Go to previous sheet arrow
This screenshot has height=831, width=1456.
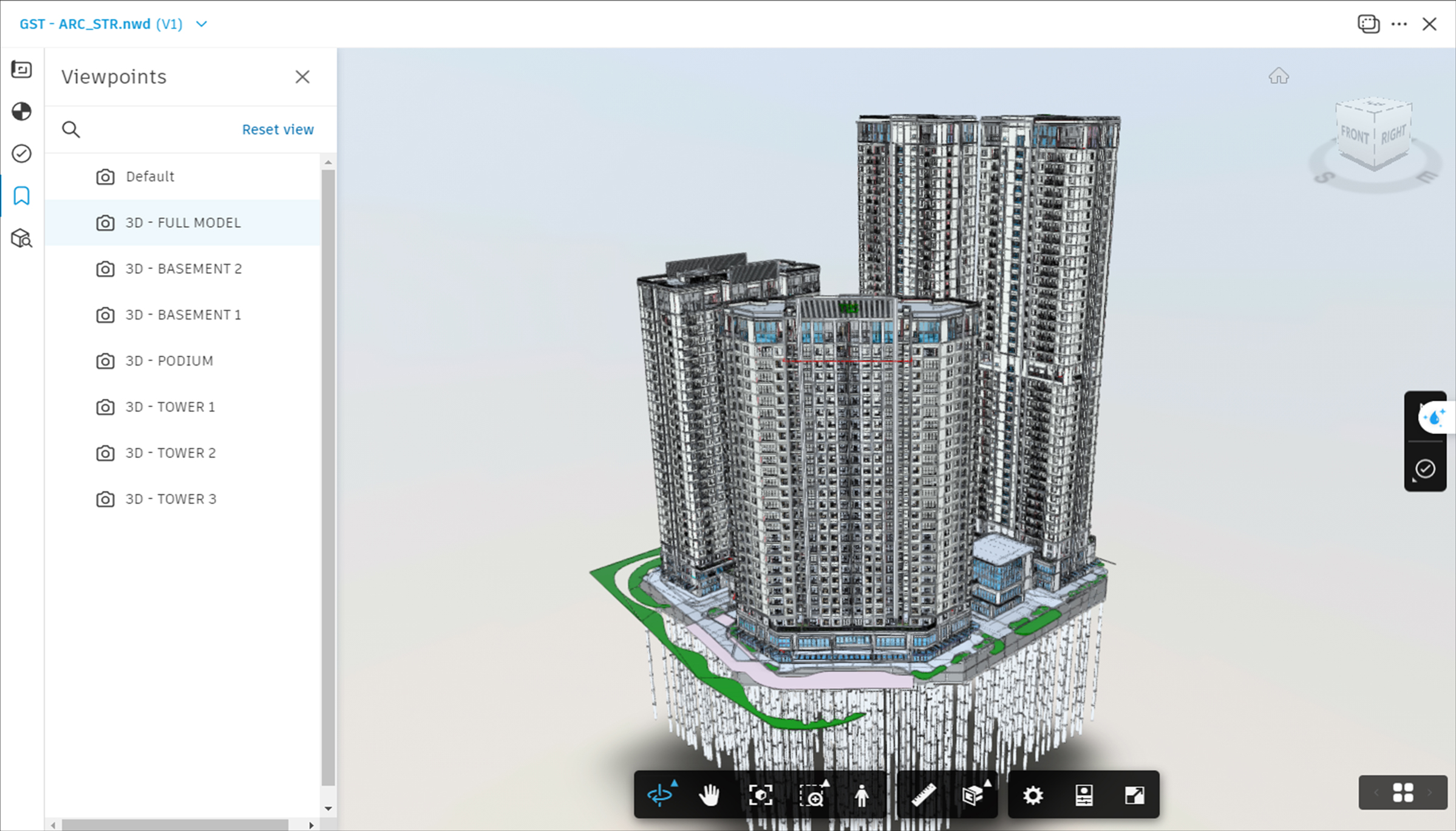click(x=1376, y=792)
